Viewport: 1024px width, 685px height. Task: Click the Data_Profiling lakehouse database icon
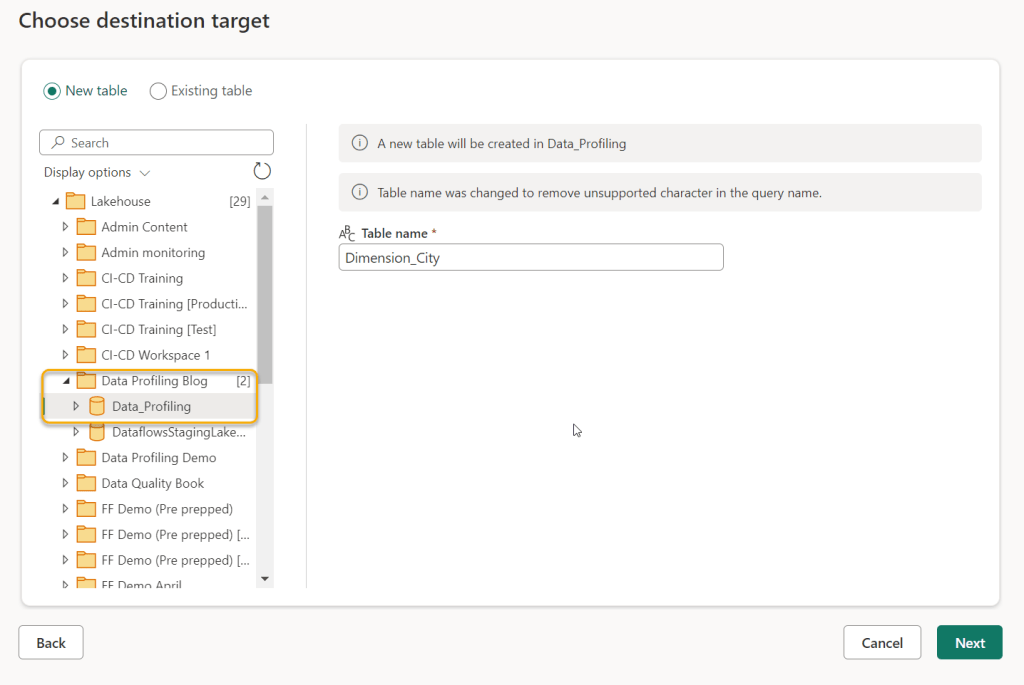pyautogui.click(x=97, y=406)
